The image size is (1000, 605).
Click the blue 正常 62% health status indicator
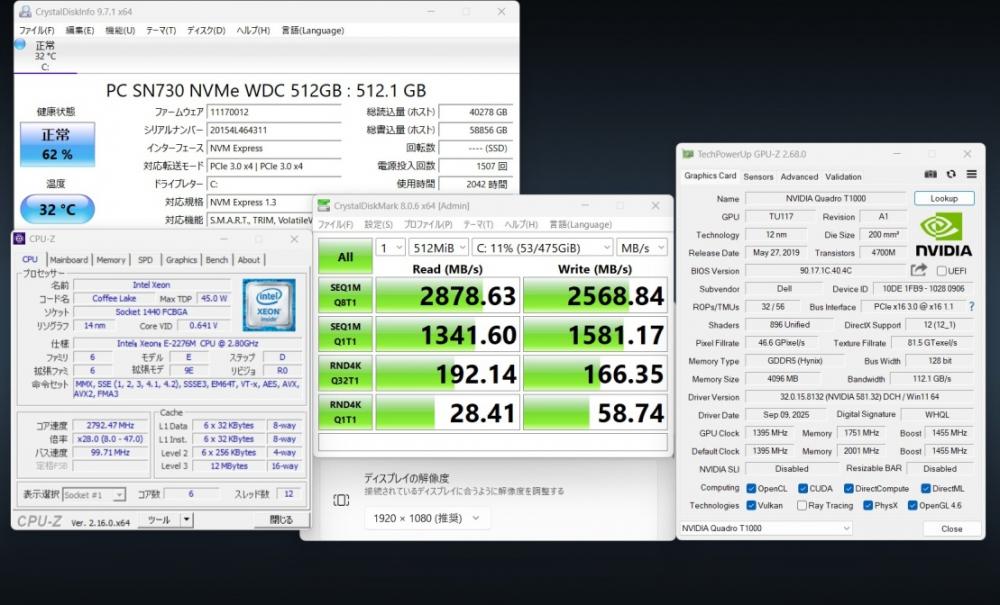(x=57, y=145)
